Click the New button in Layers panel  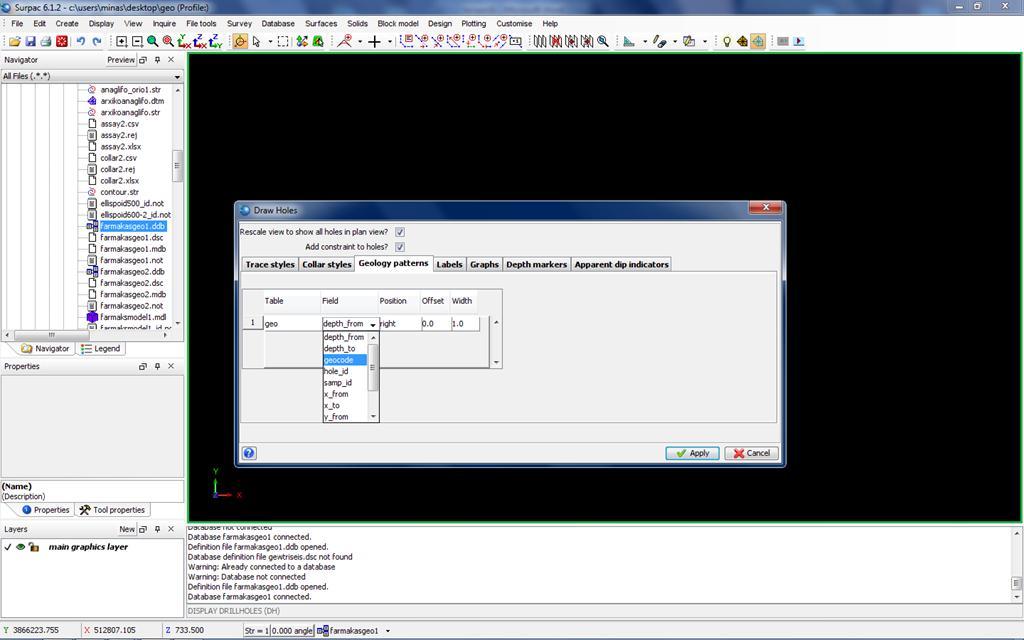click(127, 529)
